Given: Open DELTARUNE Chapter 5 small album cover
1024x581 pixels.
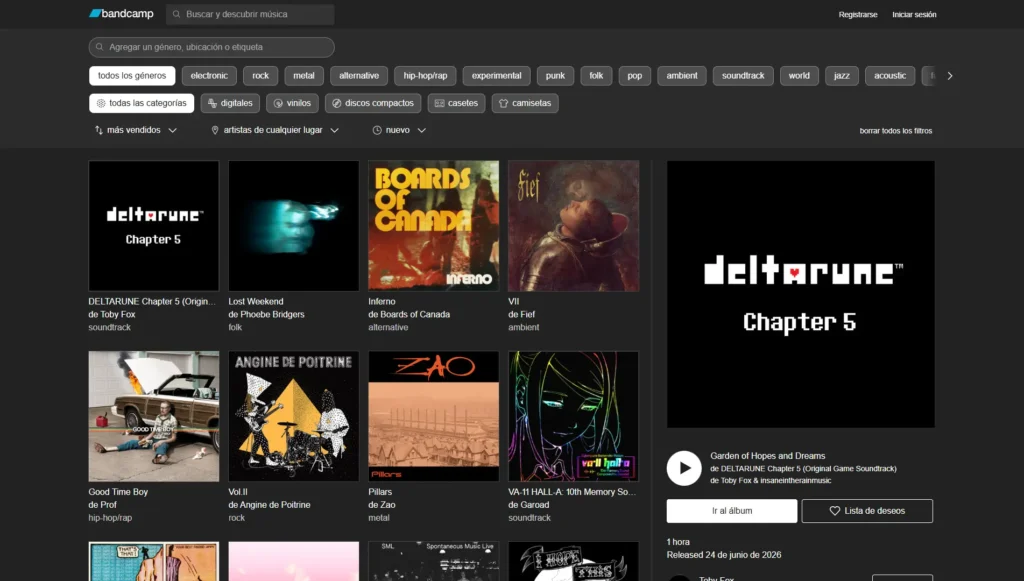Looking at the screenshot, I should pyautogui.click(x=154, y=226).
